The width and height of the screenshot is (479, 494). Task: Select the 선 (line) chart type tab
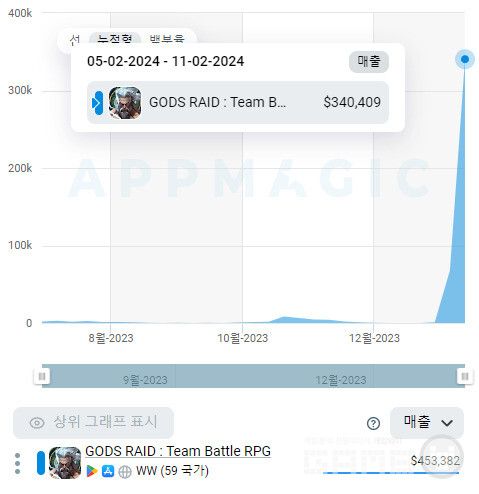pos(75,39)
